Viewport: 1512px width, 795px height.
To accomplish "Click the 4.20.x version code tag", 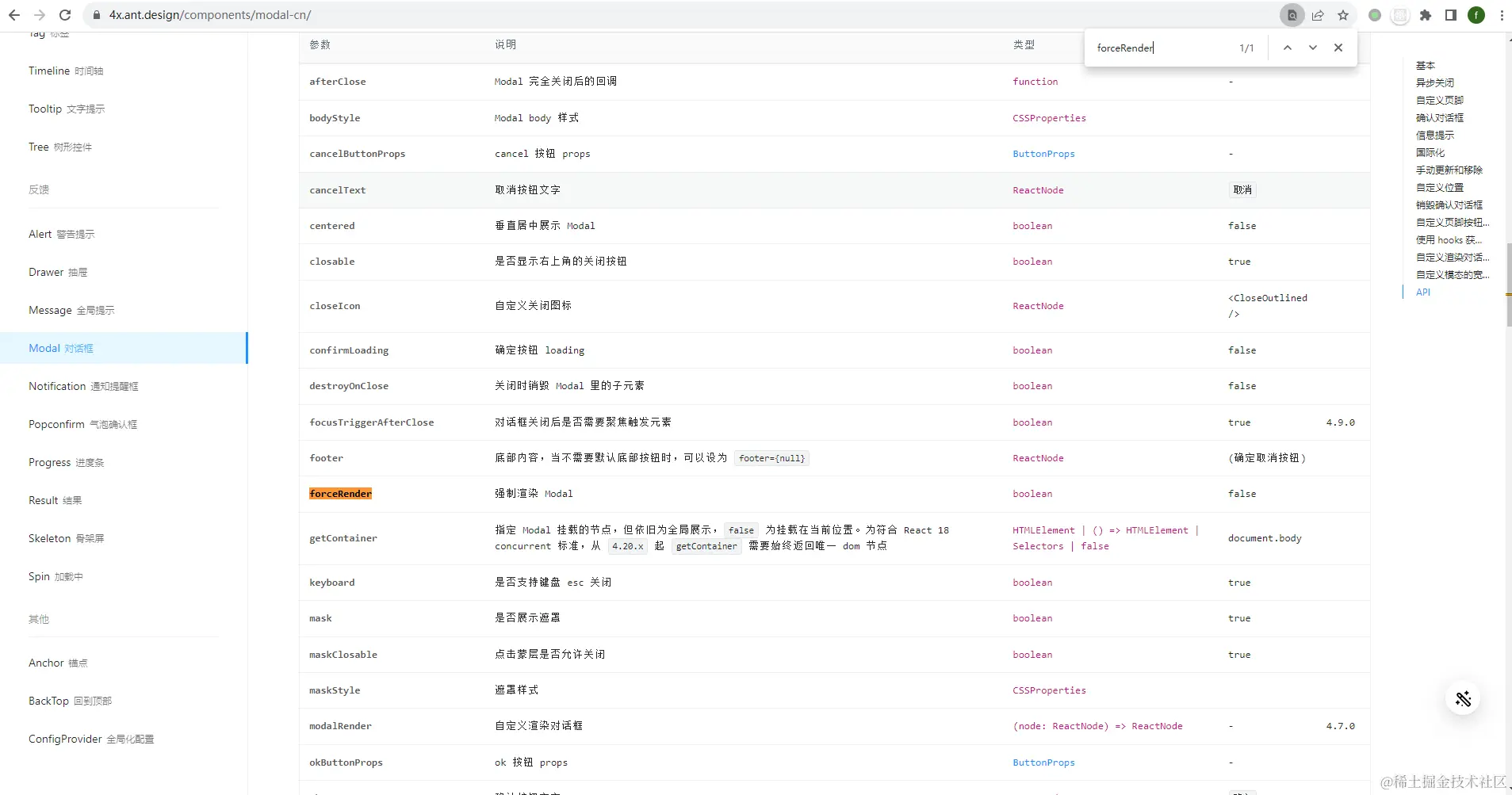I will (627, 546).
